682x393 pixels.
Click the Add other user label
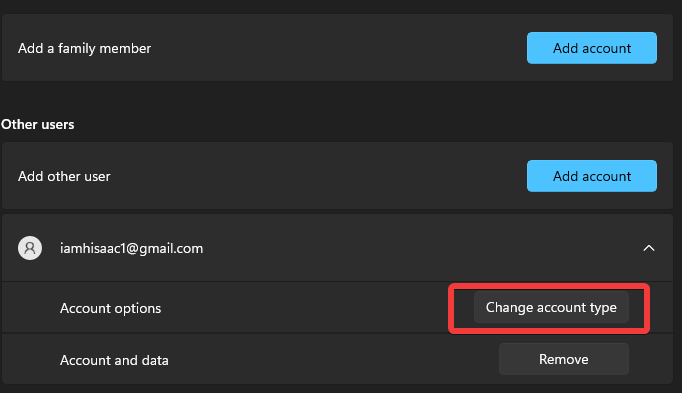[x=64, y=176]
